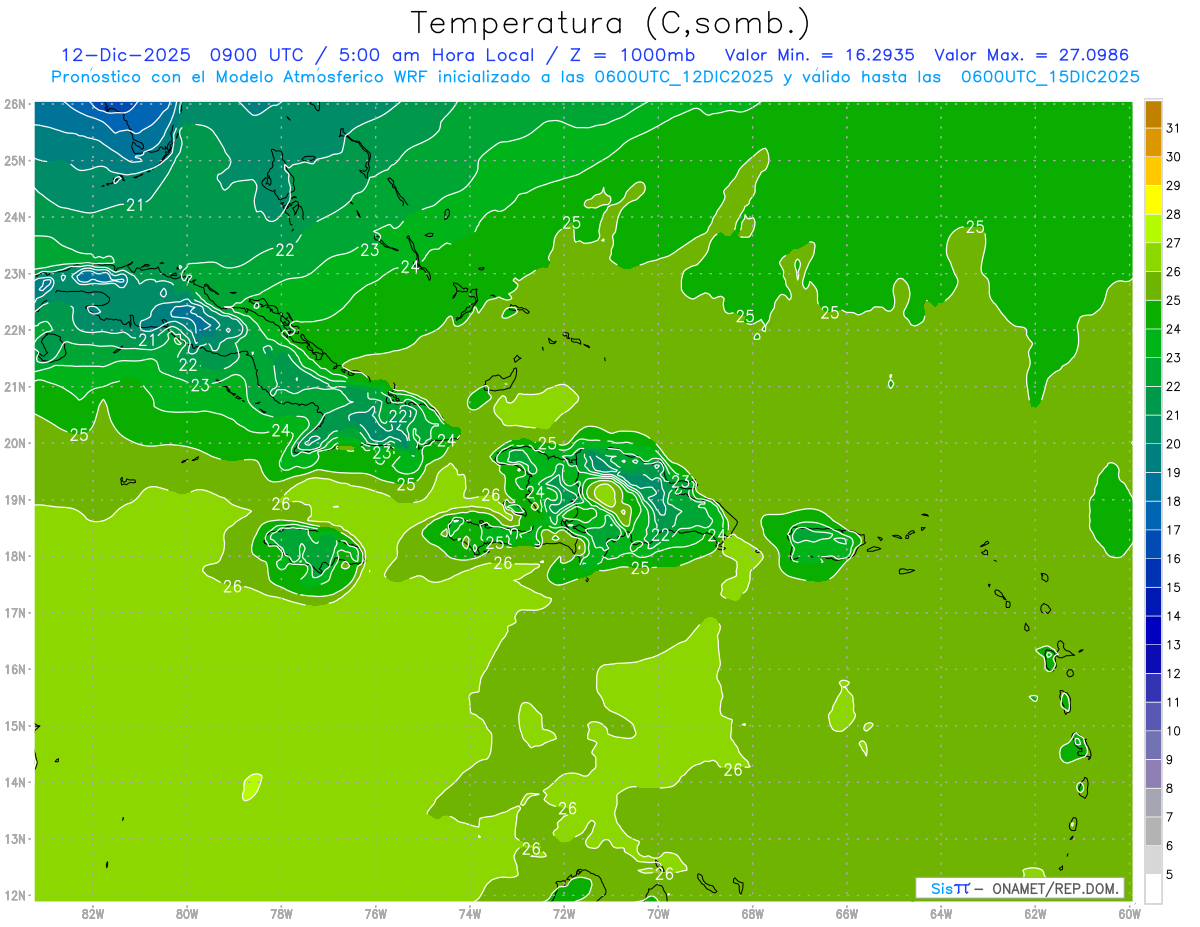Screen dimensions: 1200x927
Task: Click the blue swatch between 16 and 17
Action: [x=1153, y=544]
